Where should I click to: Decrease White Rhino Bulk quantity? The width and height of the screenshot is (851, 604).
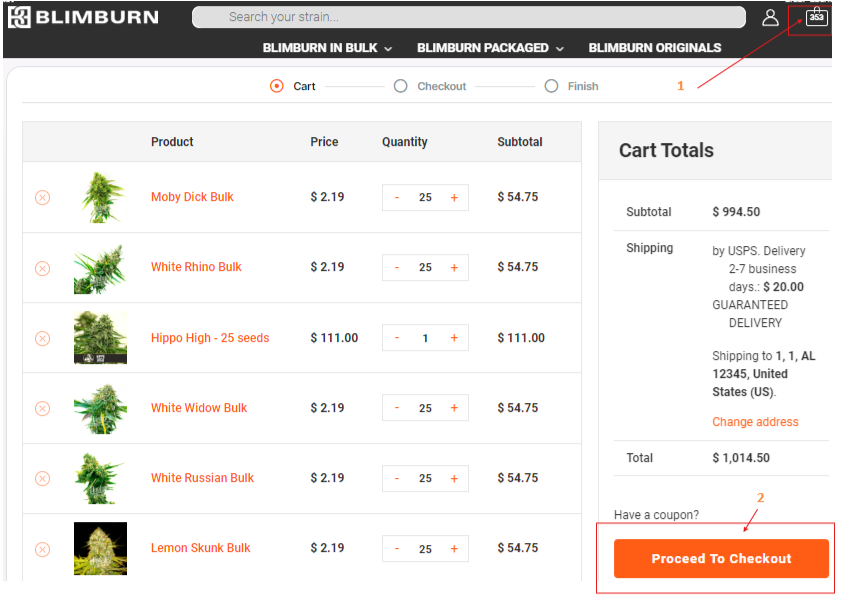coord(397,268)
